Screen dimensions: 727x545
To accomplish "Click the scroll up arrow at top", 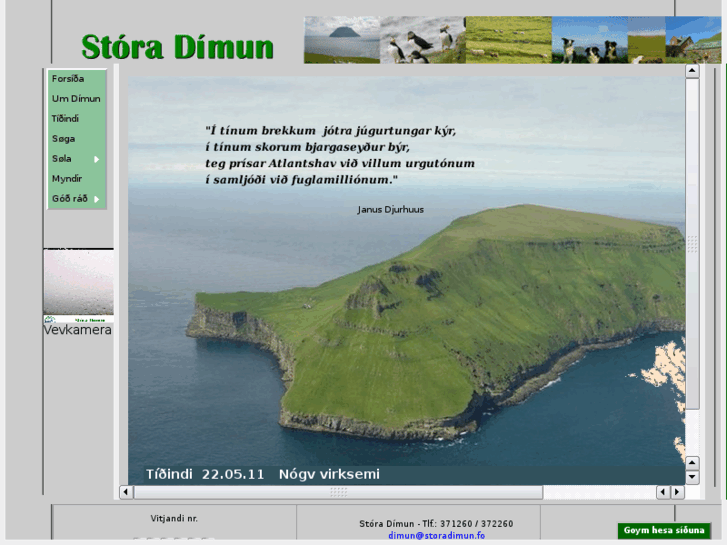I will click(x=692, y=71).
